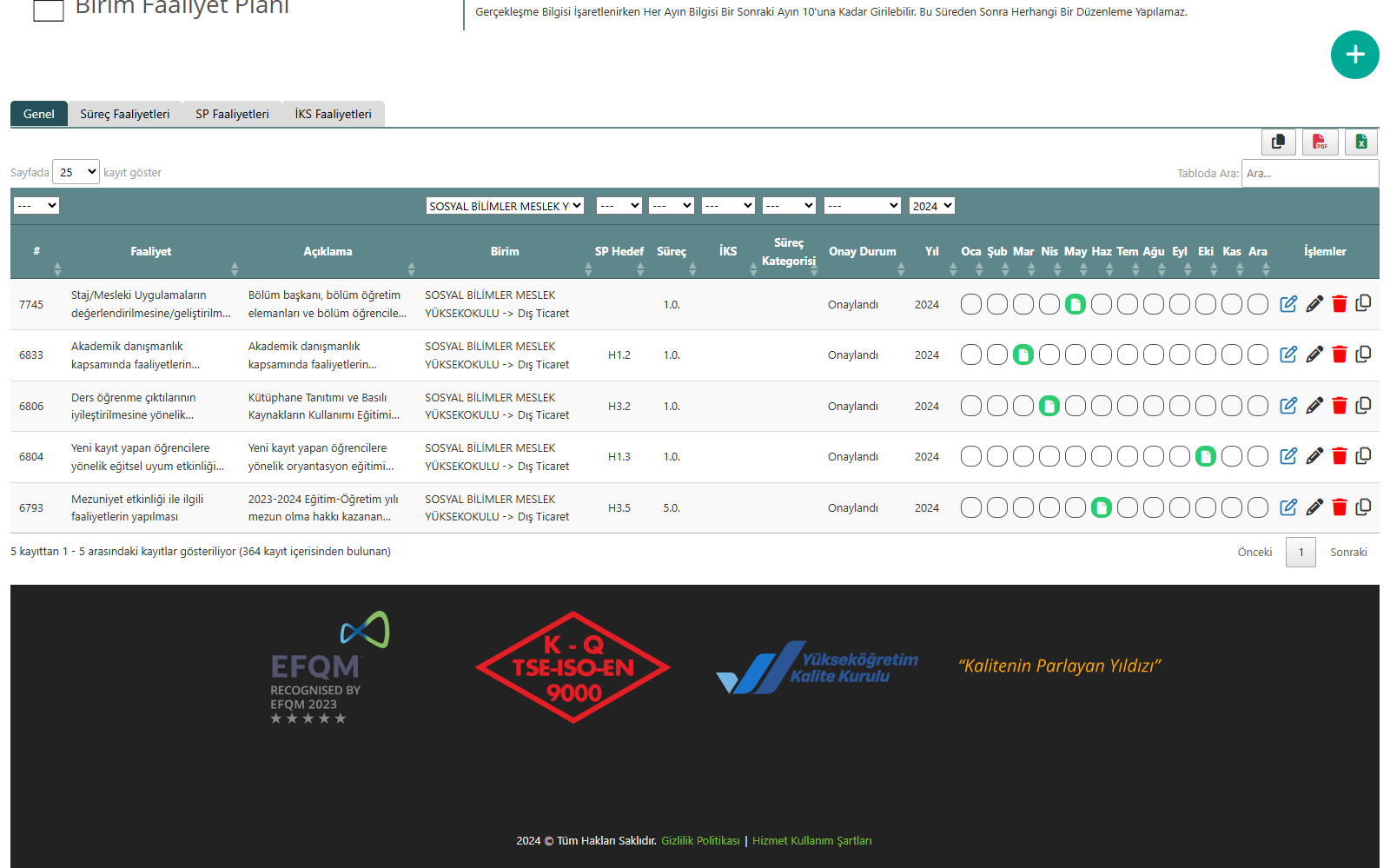Switch to Süreç Faaliyetleri tab
Image resolution: width=1390 pixels, height=868 pixels.
pos(125,114)
